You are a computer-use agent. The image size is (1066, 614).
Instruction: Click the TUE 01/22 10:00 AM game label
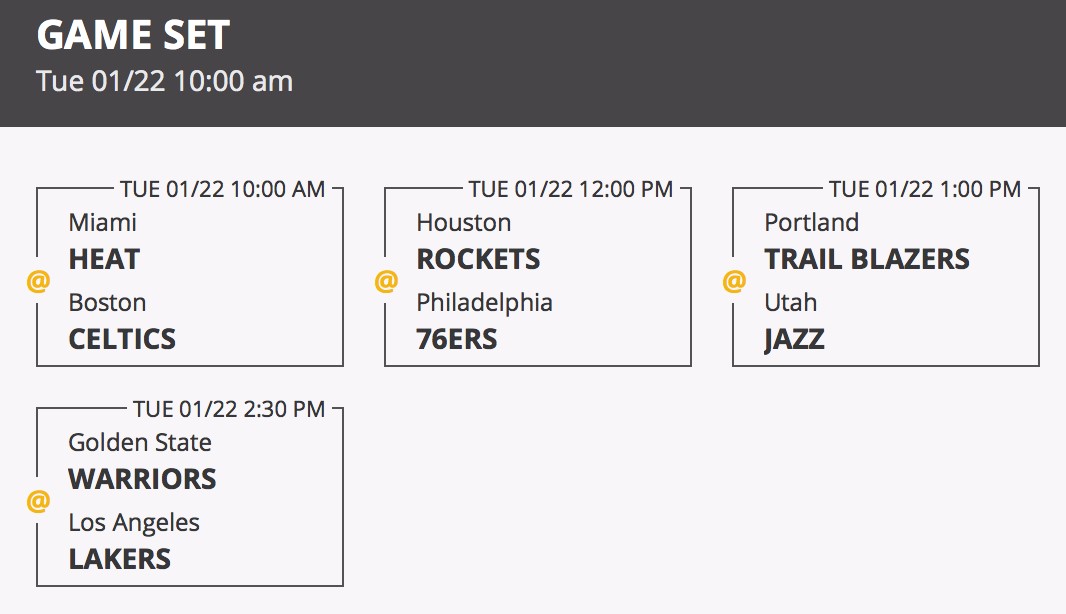pos(223,189)
